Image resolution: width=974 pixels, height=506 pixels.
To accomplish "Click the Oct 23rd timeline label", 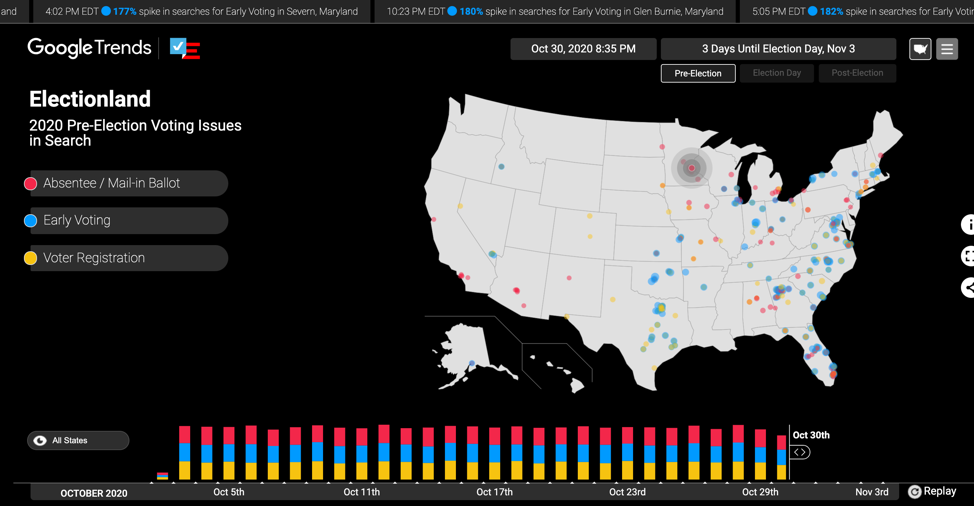I will point(627,492).
